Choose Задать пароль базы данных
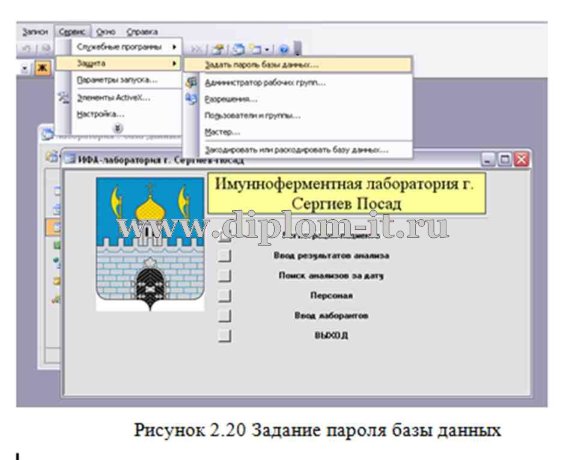This screenshot has width=569, height=460. tap(298, 65)
